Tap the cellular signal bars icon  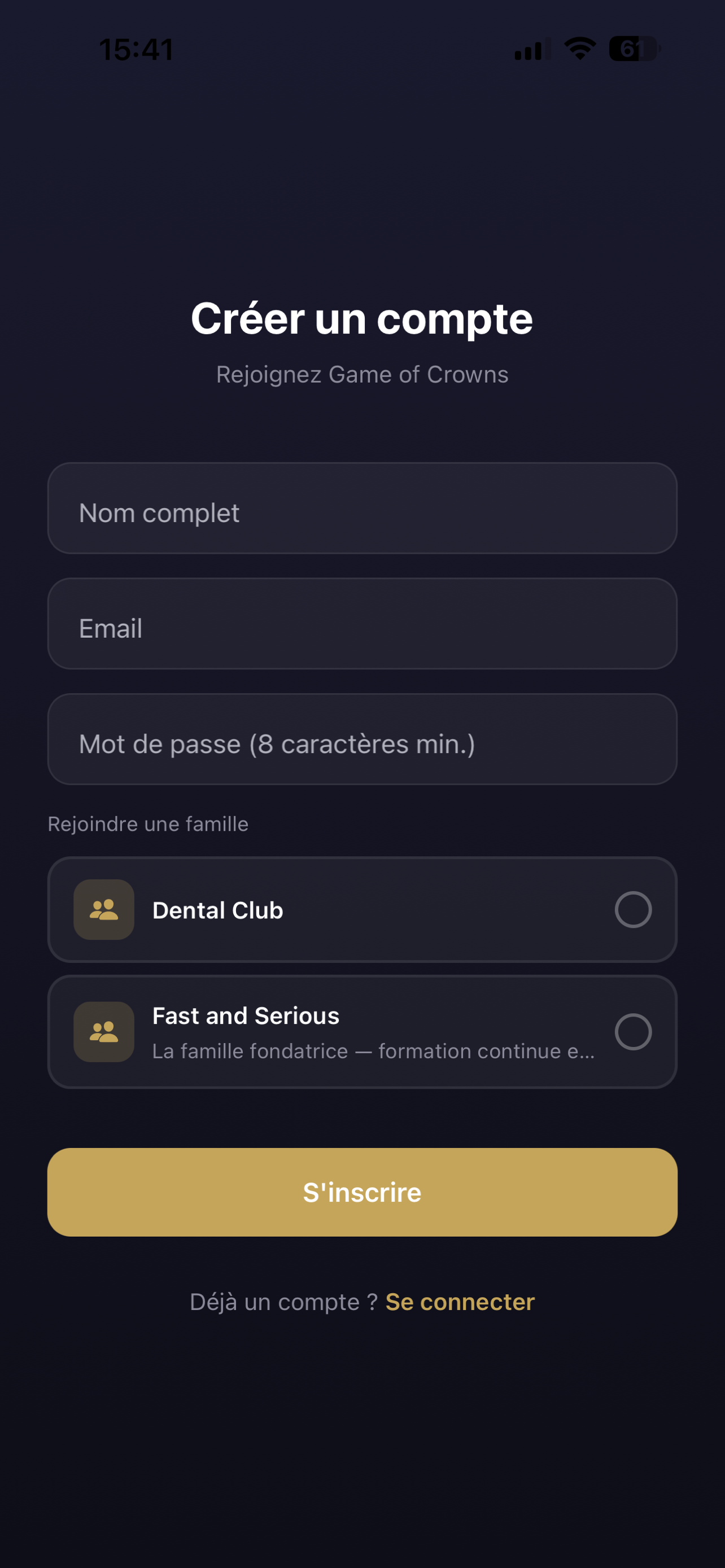[532, 50]
